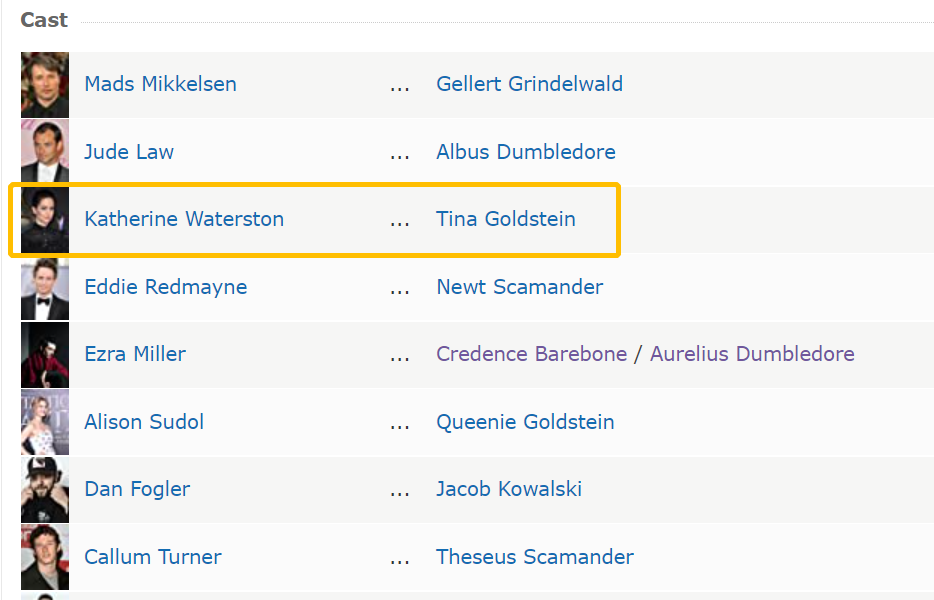Open the Tina Goldstein character link
The width and height of the screenshot is (934, 600).
pyautogui.click(x=506, y=219)
